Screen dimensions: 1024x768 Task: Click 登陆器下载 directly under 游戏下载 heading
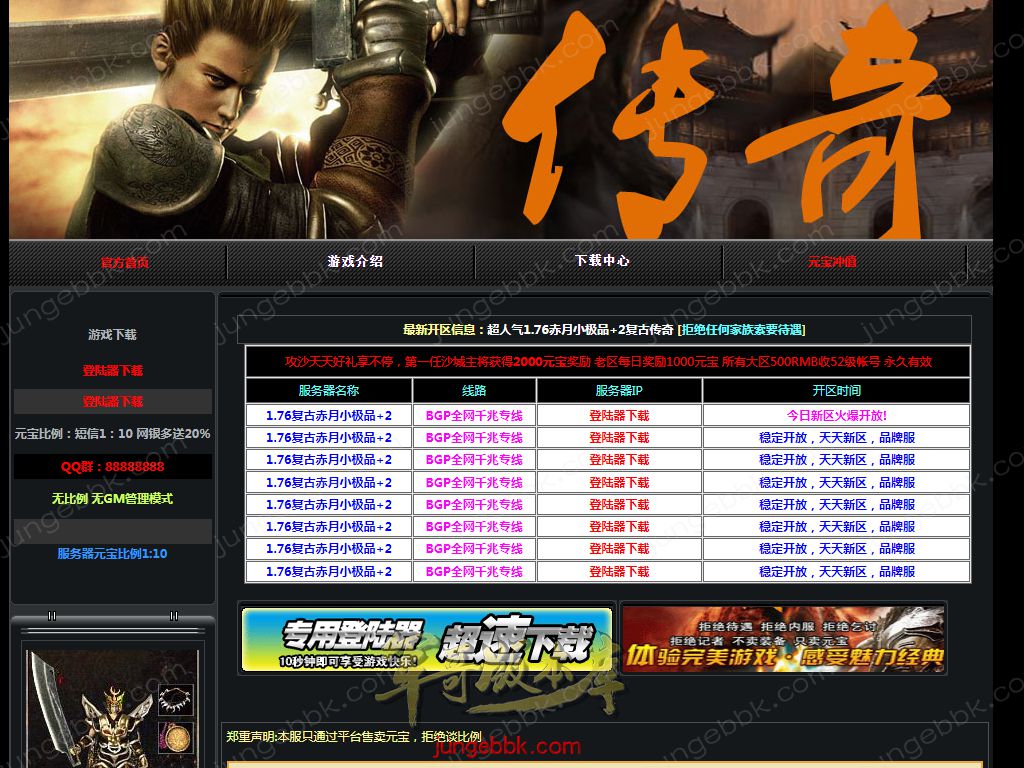(113, 371)
